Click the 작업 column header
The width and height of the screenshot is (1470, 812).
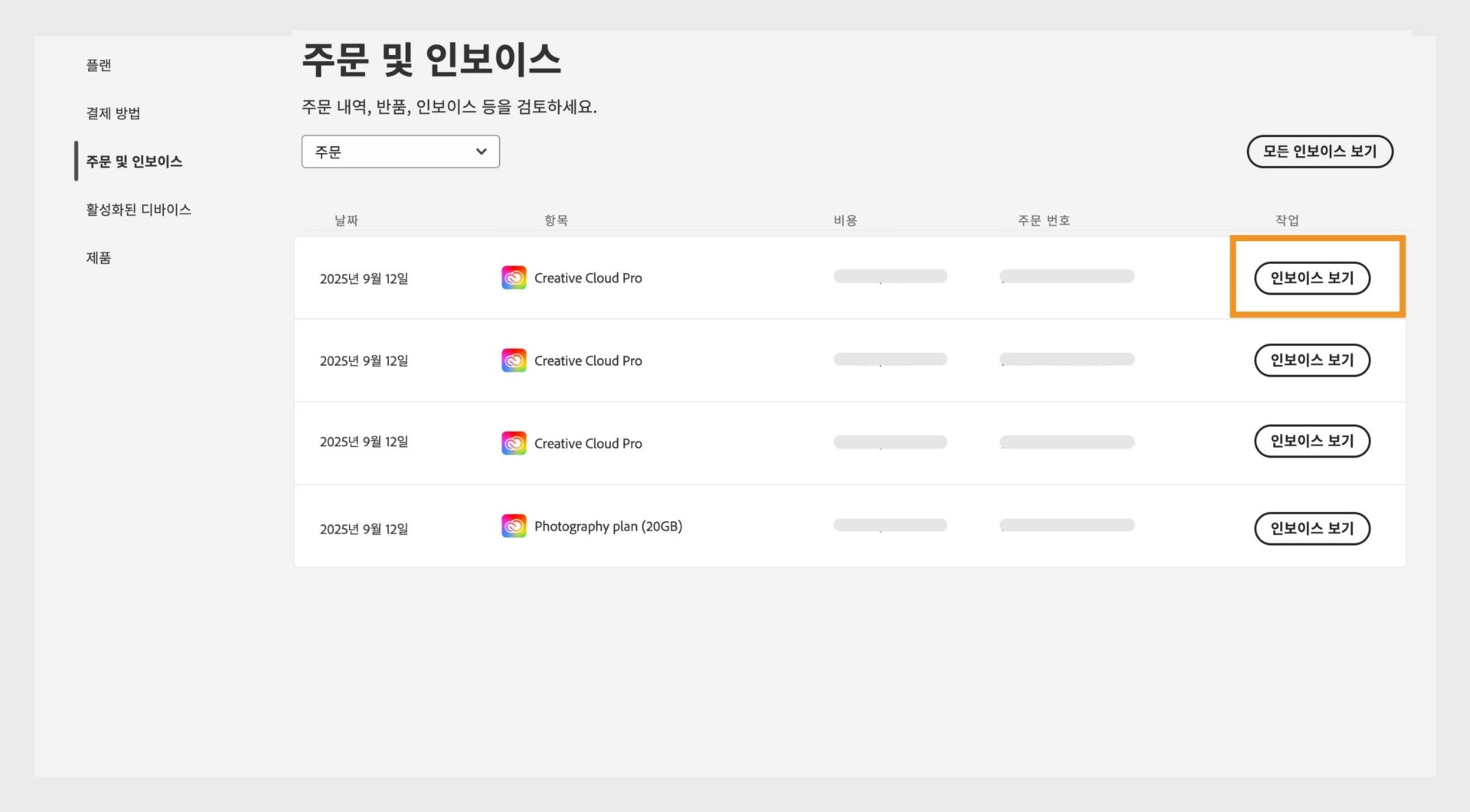pos(1287,220)
